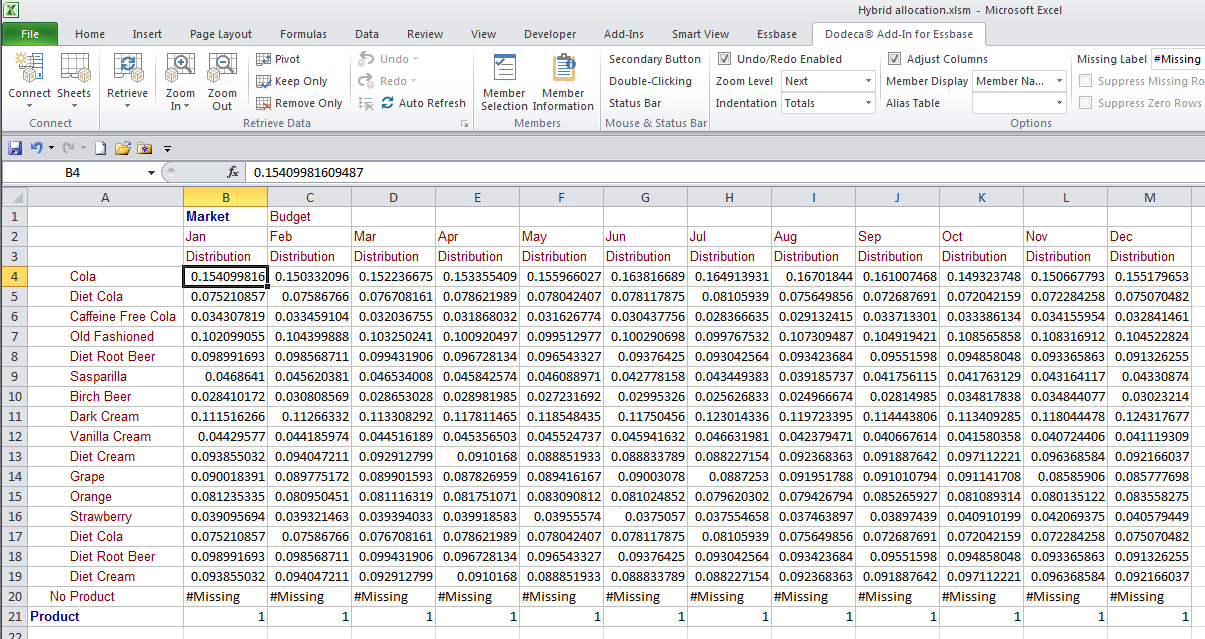Open the Page Layout tab
The height and width of the screenshot is (639, 1205).
click(221, 34)
